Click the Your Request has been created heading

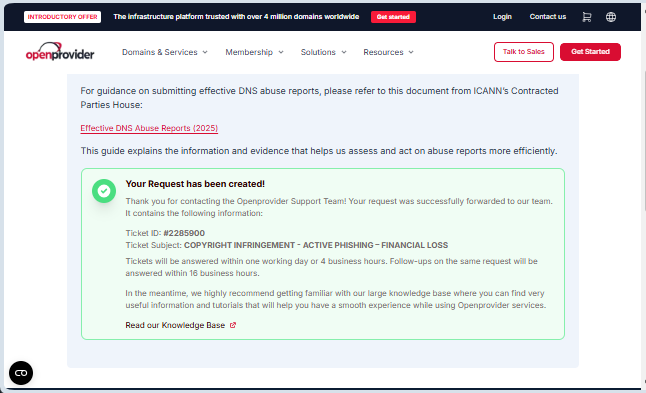coord(195,184)
